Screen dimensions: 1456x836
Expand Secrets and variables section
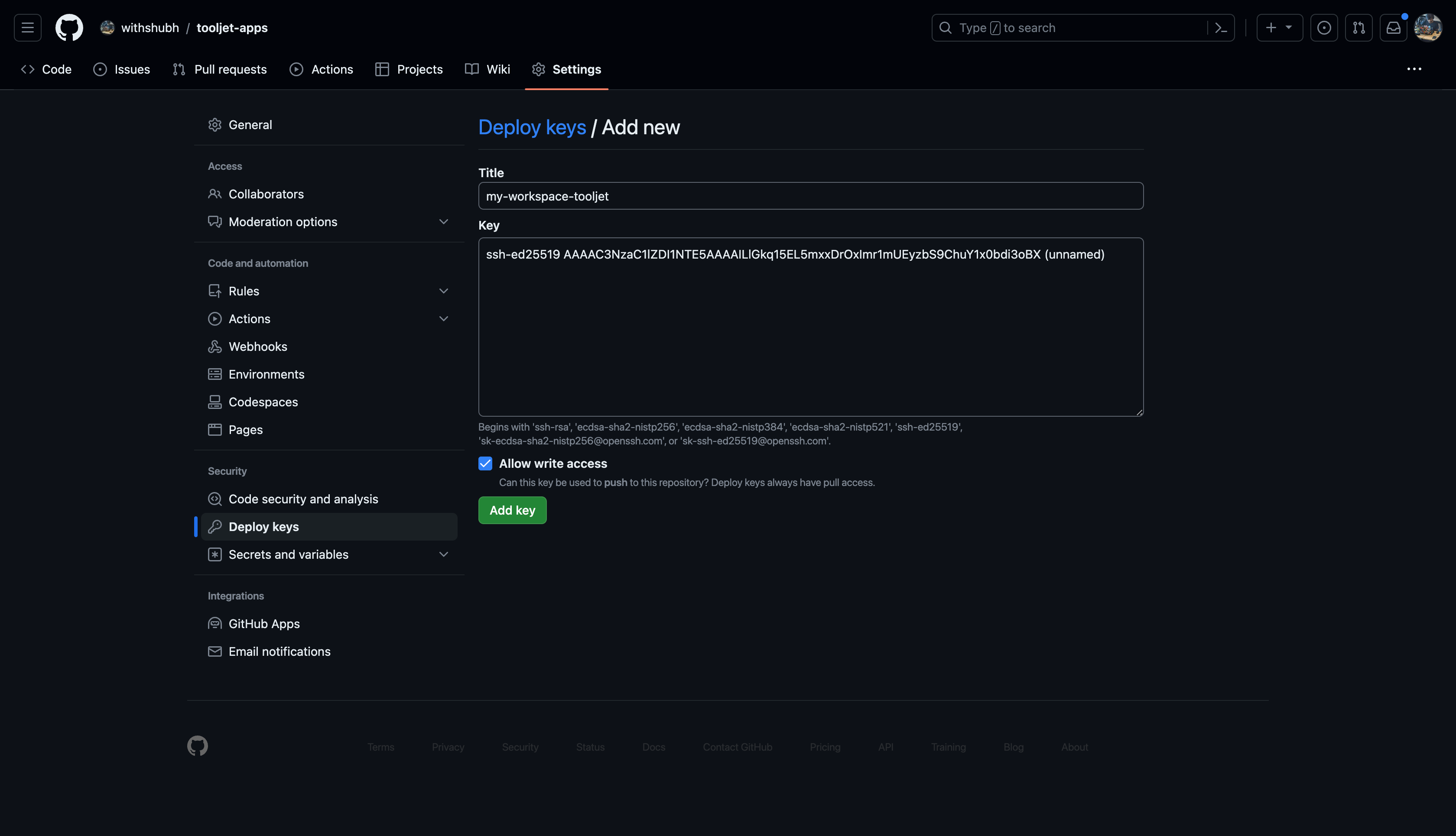(x=443, y=554)
